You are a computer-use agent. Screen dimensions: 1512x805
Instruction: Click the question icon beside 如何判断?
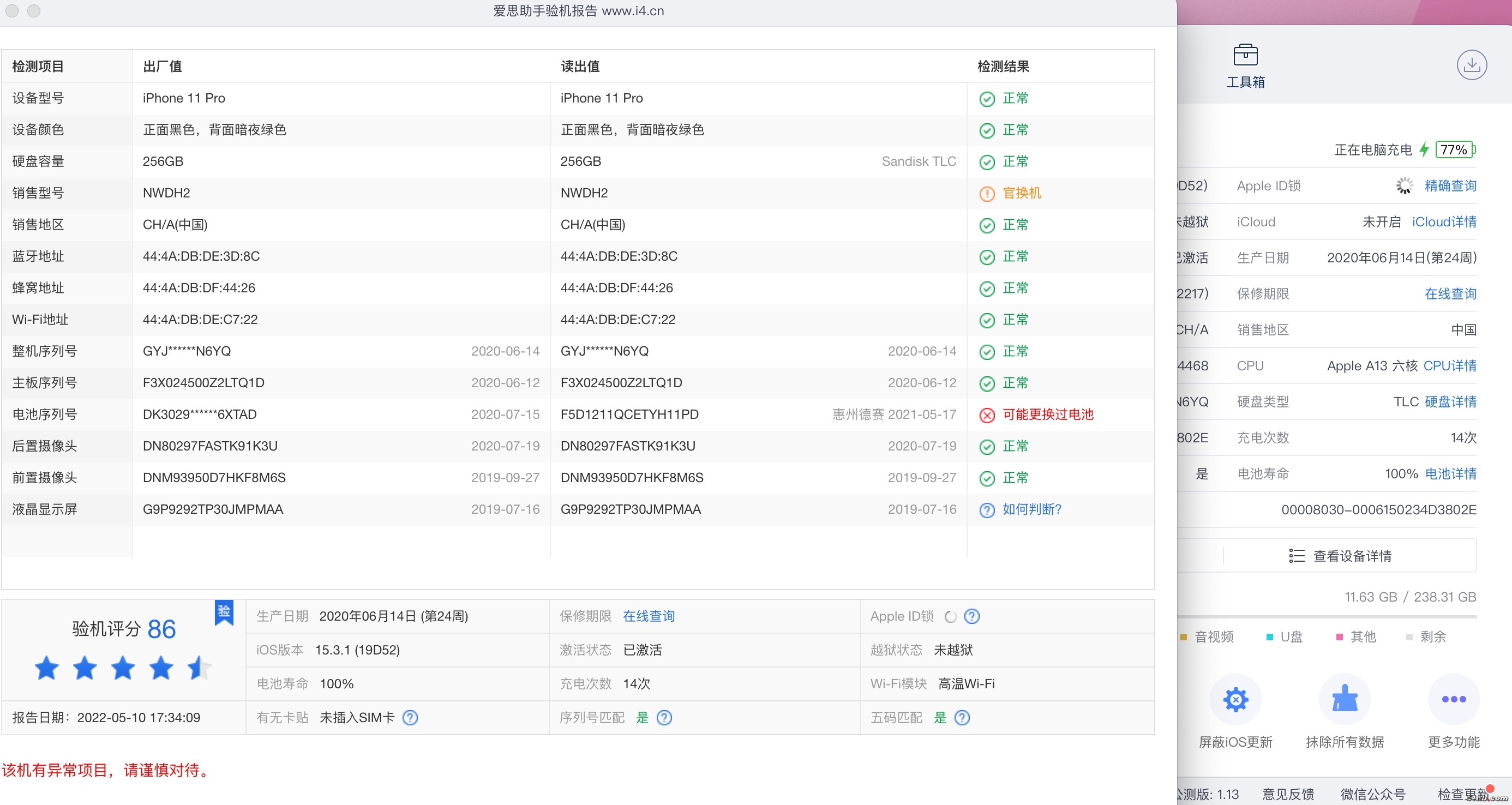click(987, 510)
